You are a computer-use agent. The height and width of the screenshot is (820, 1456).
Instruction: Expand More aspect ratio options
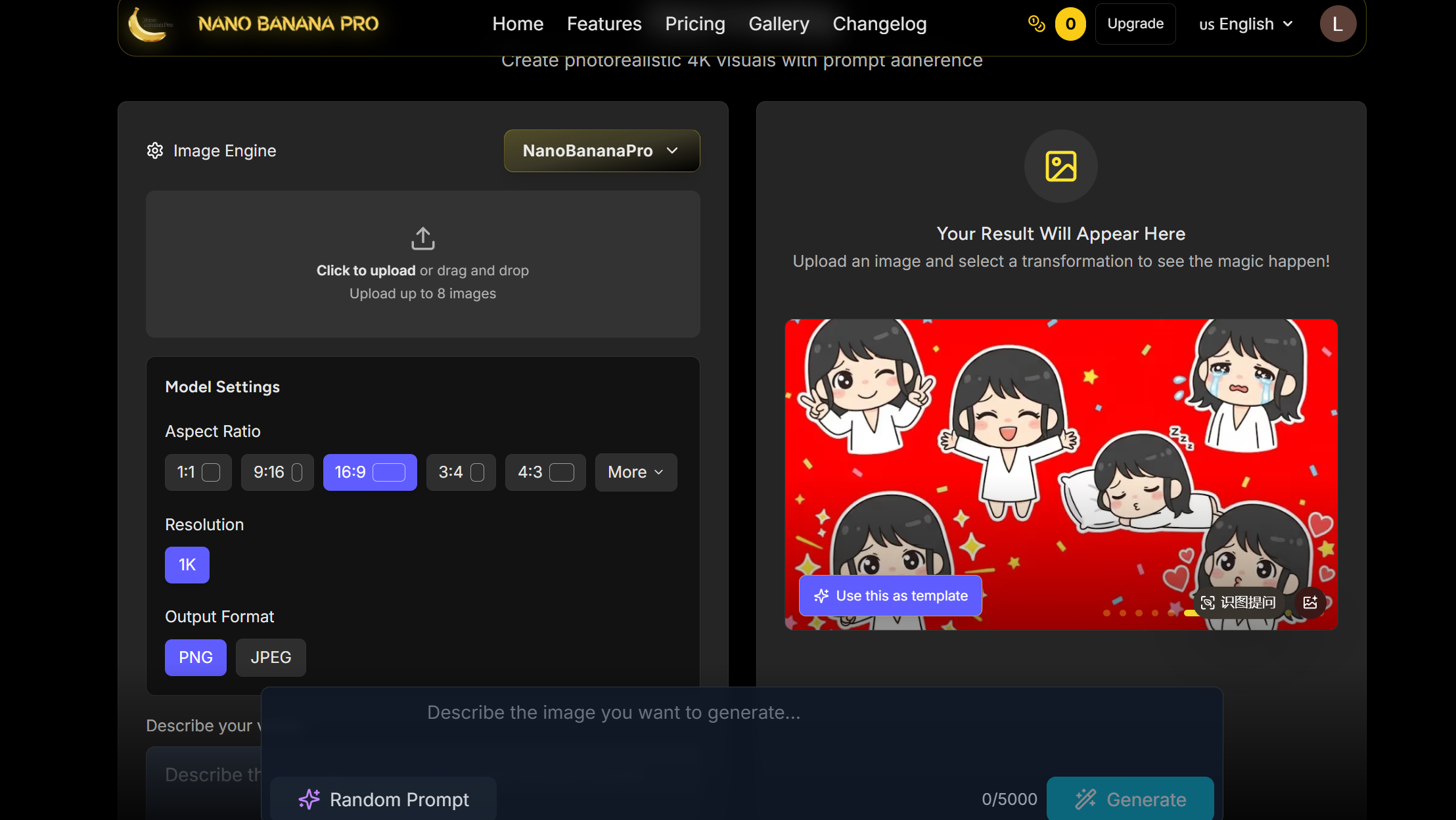click(x=635, y=472)
